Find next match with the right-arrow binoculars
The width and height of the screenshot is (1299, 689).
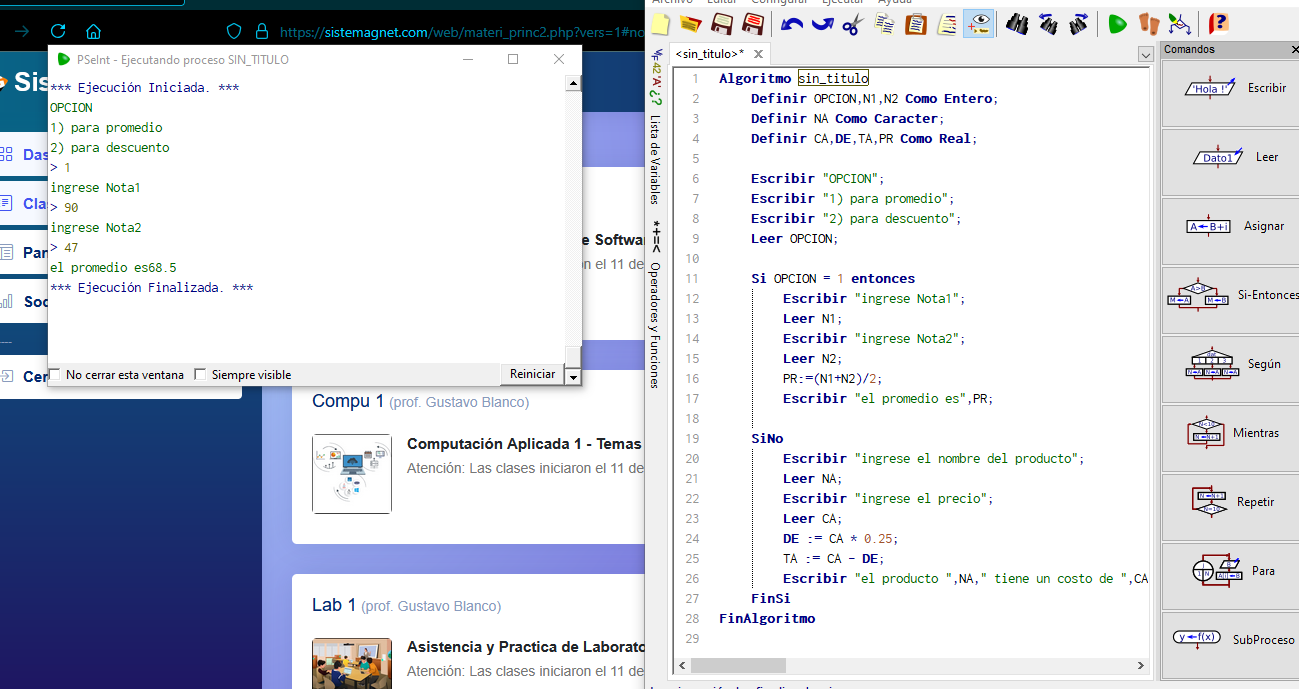point(1079,23)
